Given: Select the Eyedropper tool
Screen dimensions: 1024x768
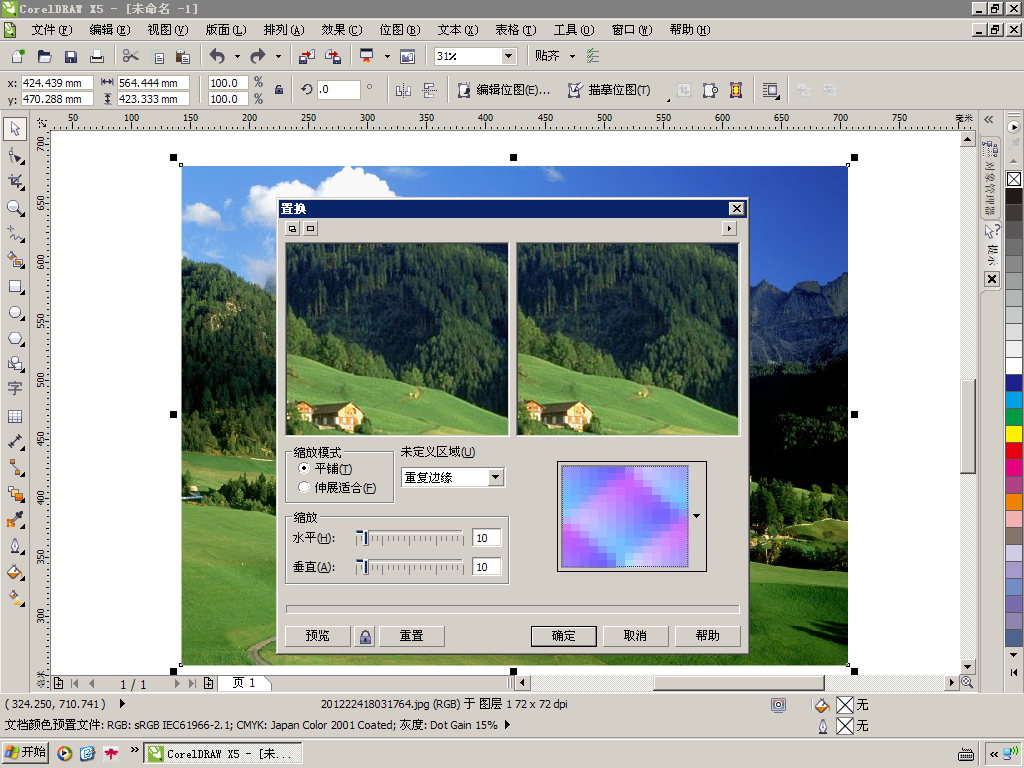Looking at the screenshot, I should [x=15, y=520].
